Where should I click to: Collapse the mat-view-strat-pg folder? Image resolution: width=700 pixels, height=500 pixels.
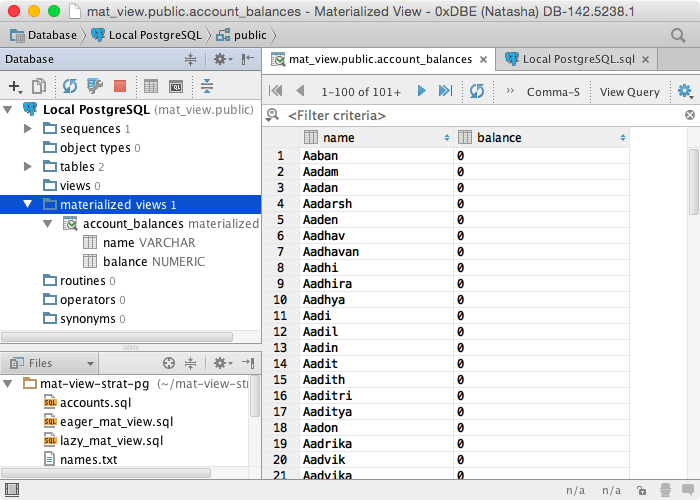click(8, 383)
